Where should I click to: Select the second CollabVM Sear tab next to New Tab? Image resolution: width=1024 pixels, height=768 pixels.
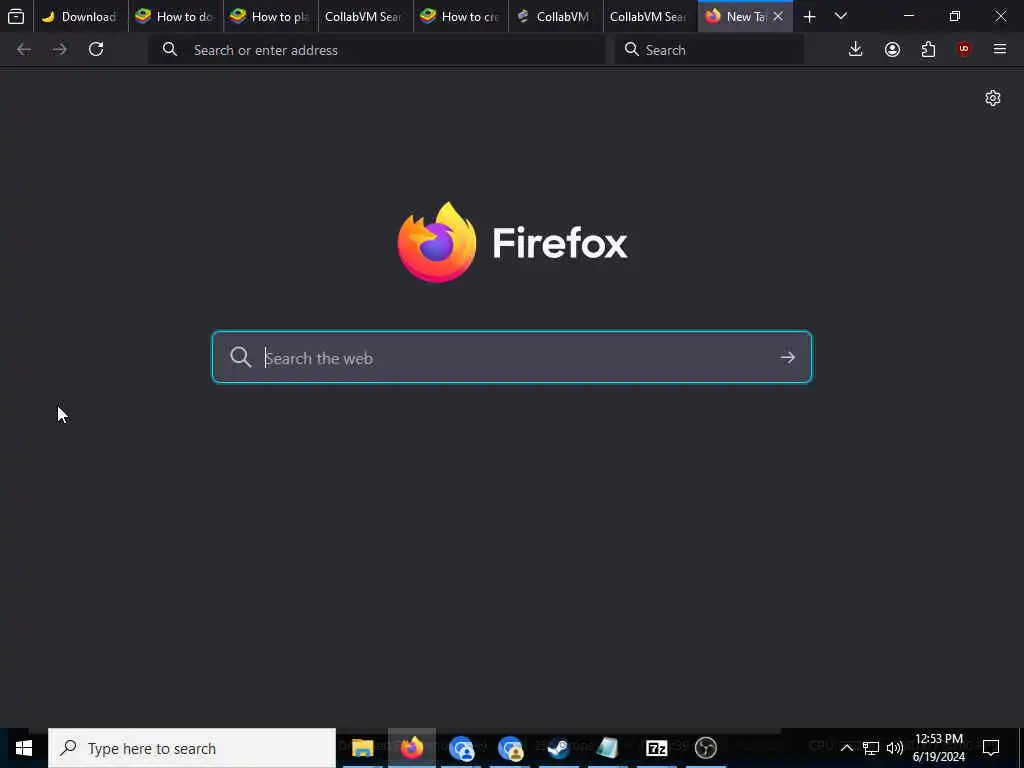click(650, 16)
